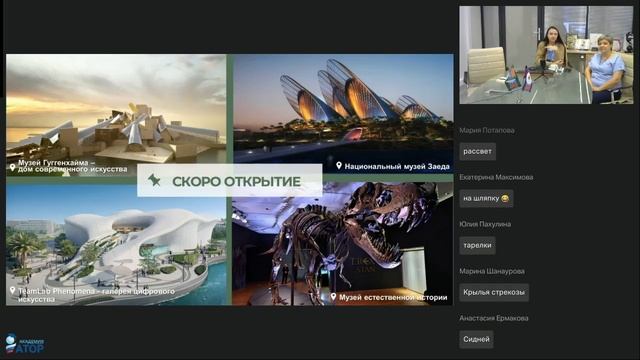Click the Крылья стрекозы chat message

point(494,292)
